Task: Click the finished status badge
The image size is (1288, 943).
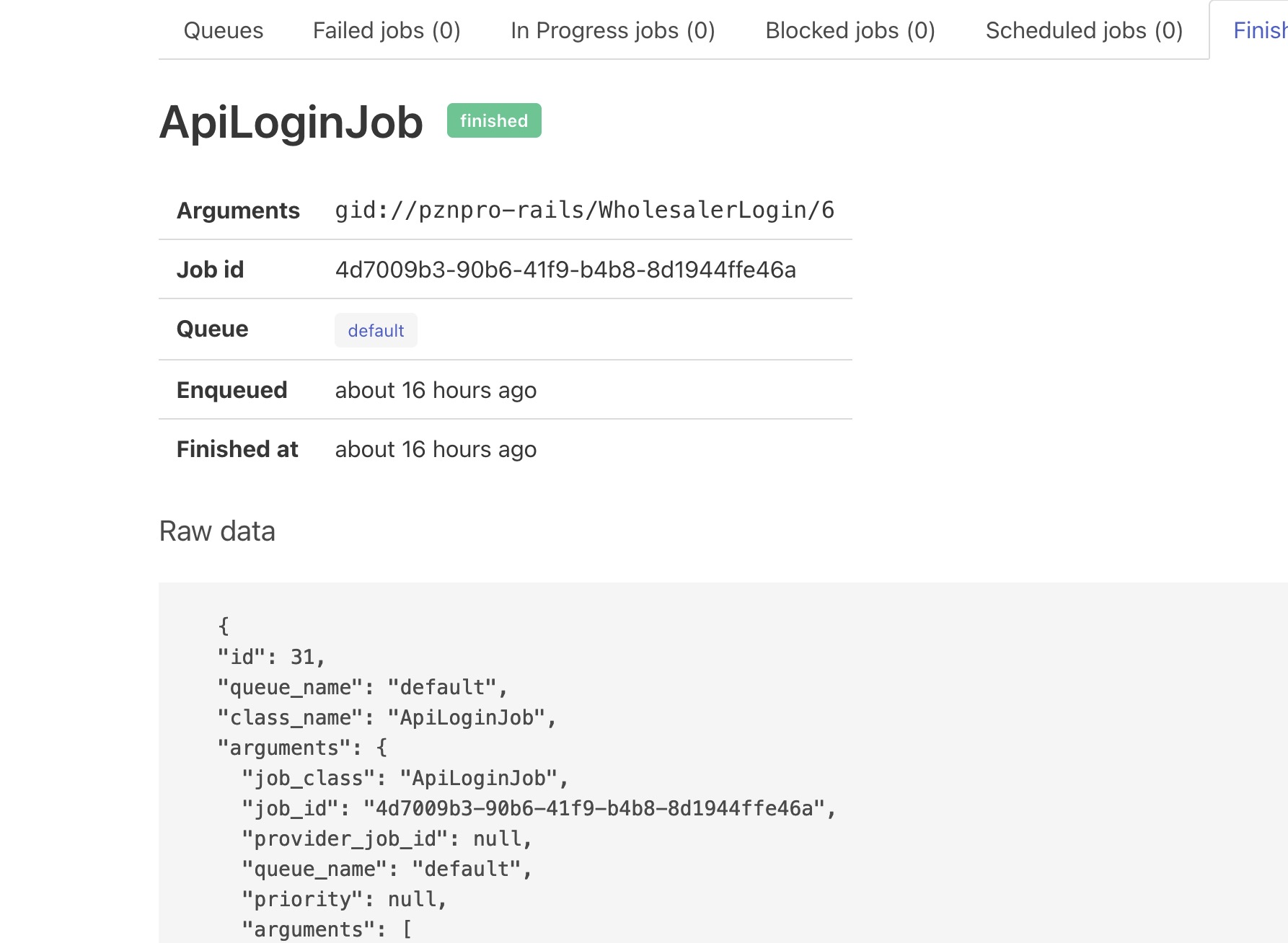Action: point(493,120)
